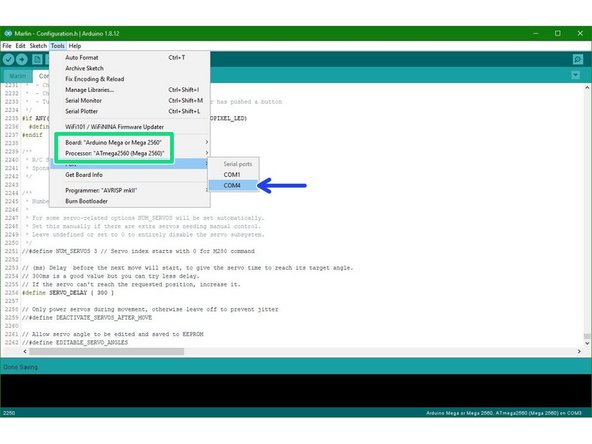The width and height of the screenshot is (592, 444).
Task: Click vertical scrollbar down arrow
Action: tap(587, 343)
